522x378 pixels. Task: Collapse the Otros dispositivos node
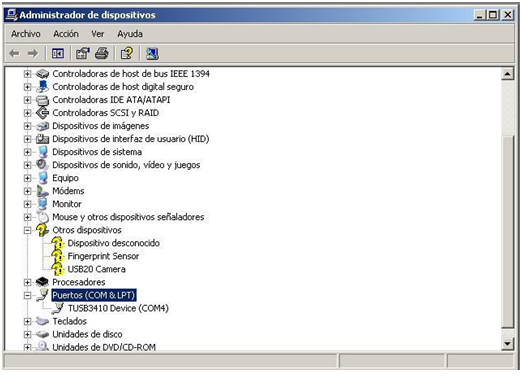pyautogui.click(x=28, y=230)
